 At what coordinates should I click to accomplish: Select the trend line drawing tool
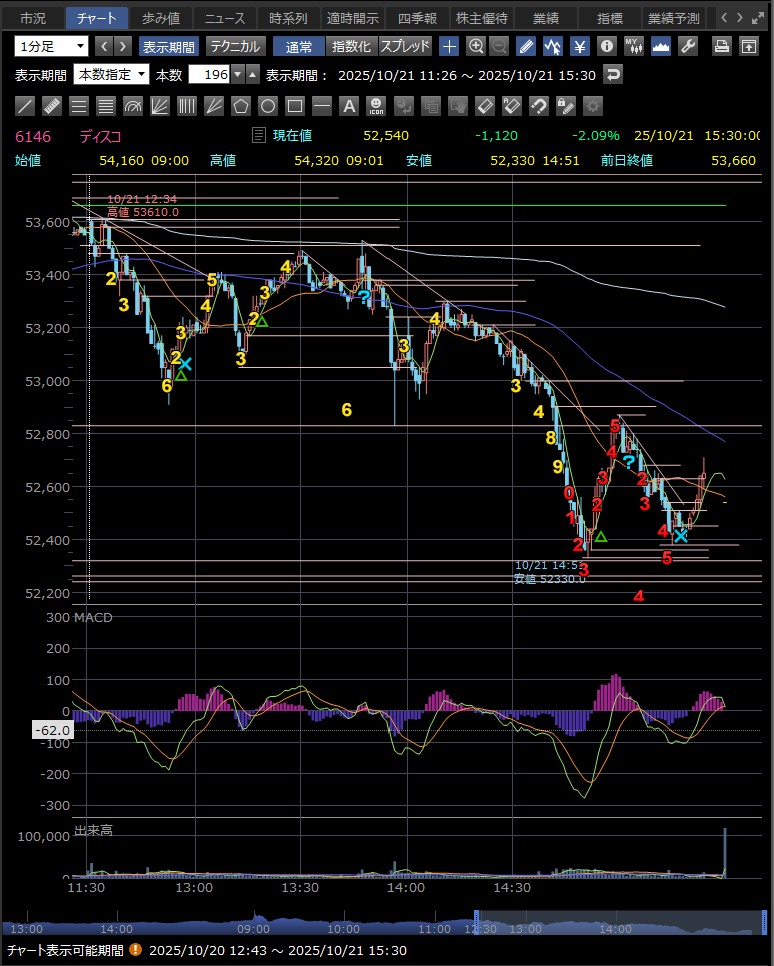click(x=26, y=106)
